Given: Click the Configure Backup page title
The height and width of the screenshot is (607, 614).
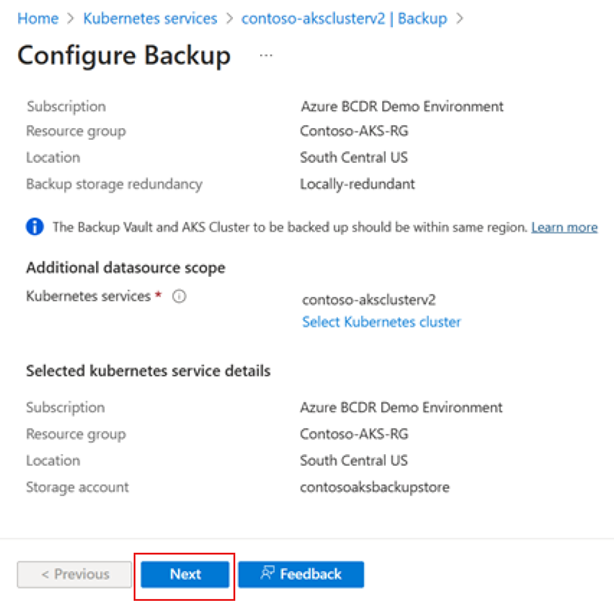Looking at the screenshot, I should pos(124,56).
